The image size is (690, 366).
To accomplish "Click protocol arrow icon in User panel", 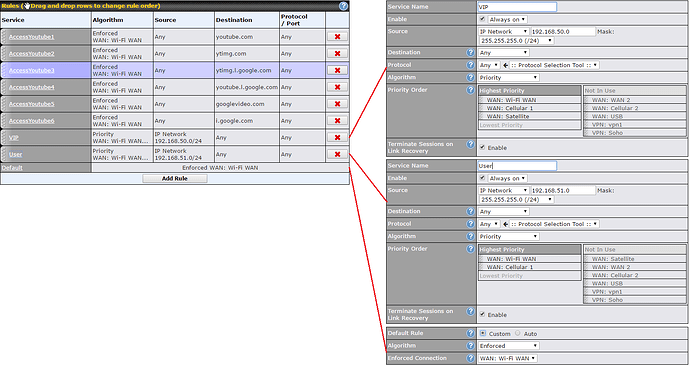I will (x=505, y=224).
